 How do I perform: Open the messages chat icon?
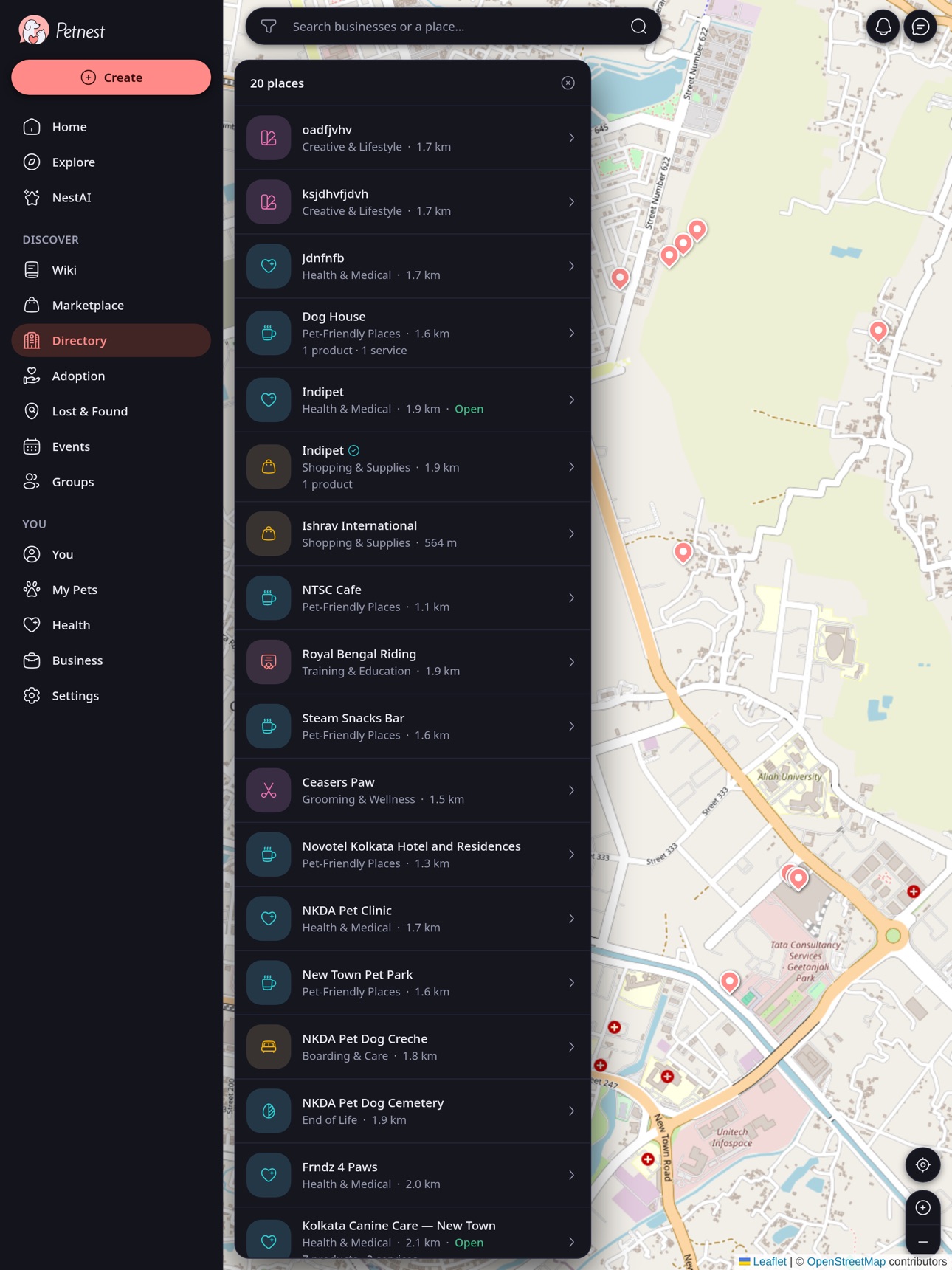point(920,27)
